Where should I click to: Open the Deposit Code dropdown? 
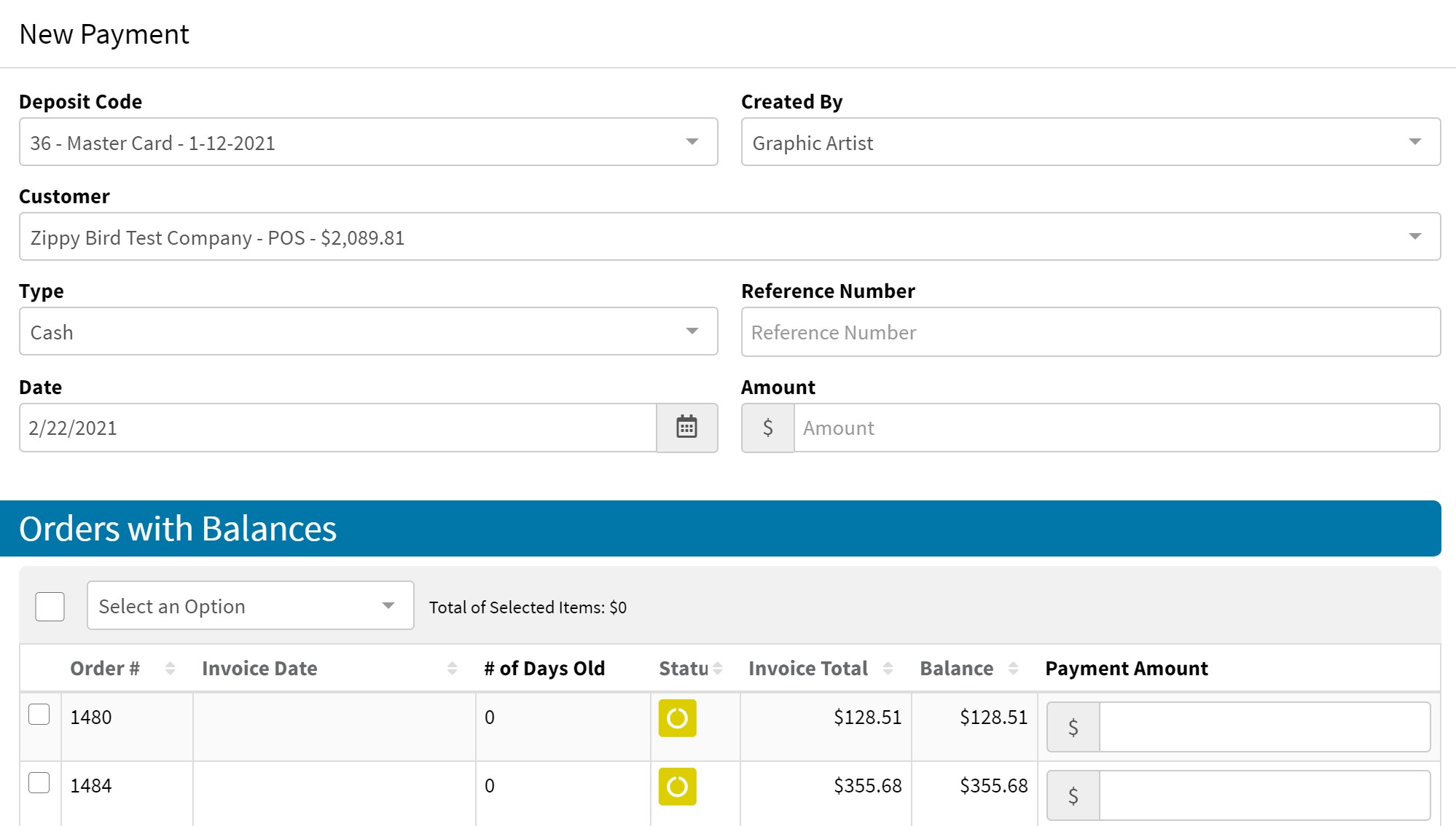click(368, 142)
